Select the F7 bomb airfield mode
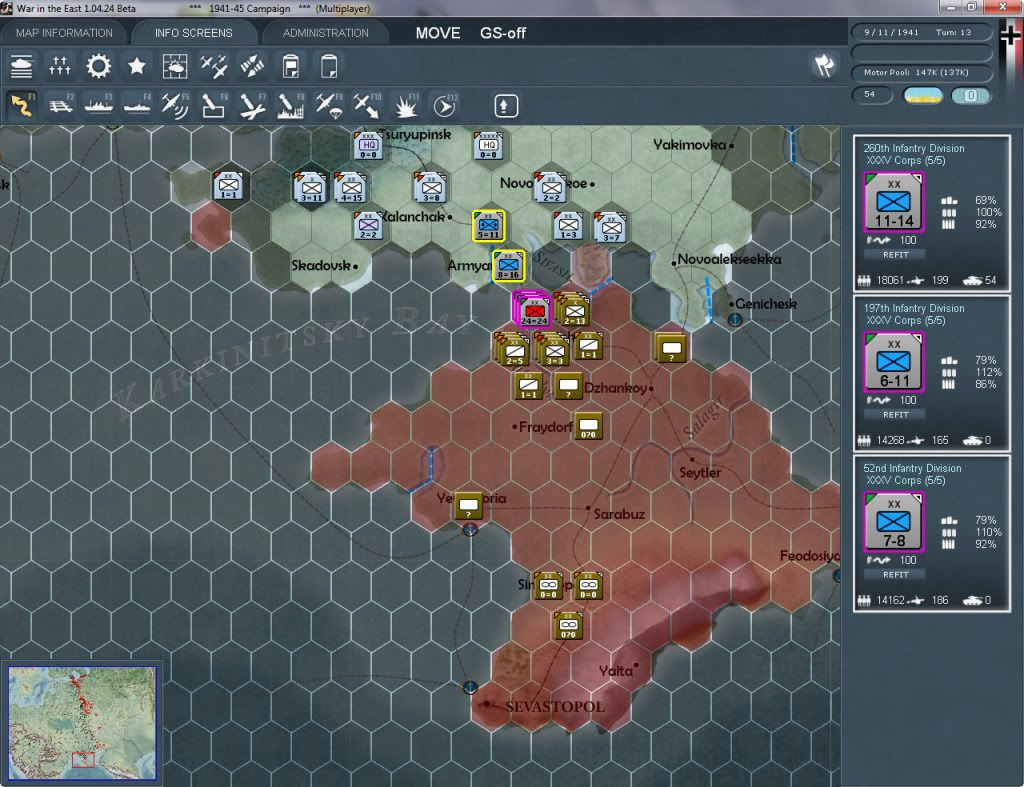Screen dimensions: 1024x787 tap(252, 106)
